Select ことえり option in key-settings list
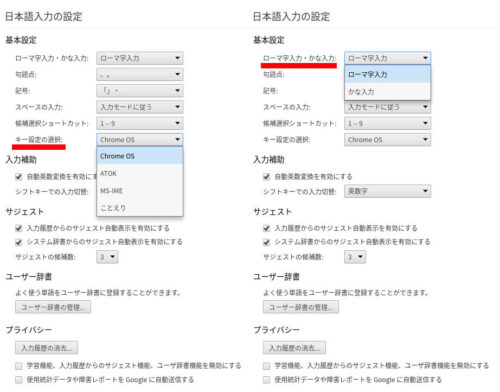Viewport: 500px width, 392px height. pos(140,208)
